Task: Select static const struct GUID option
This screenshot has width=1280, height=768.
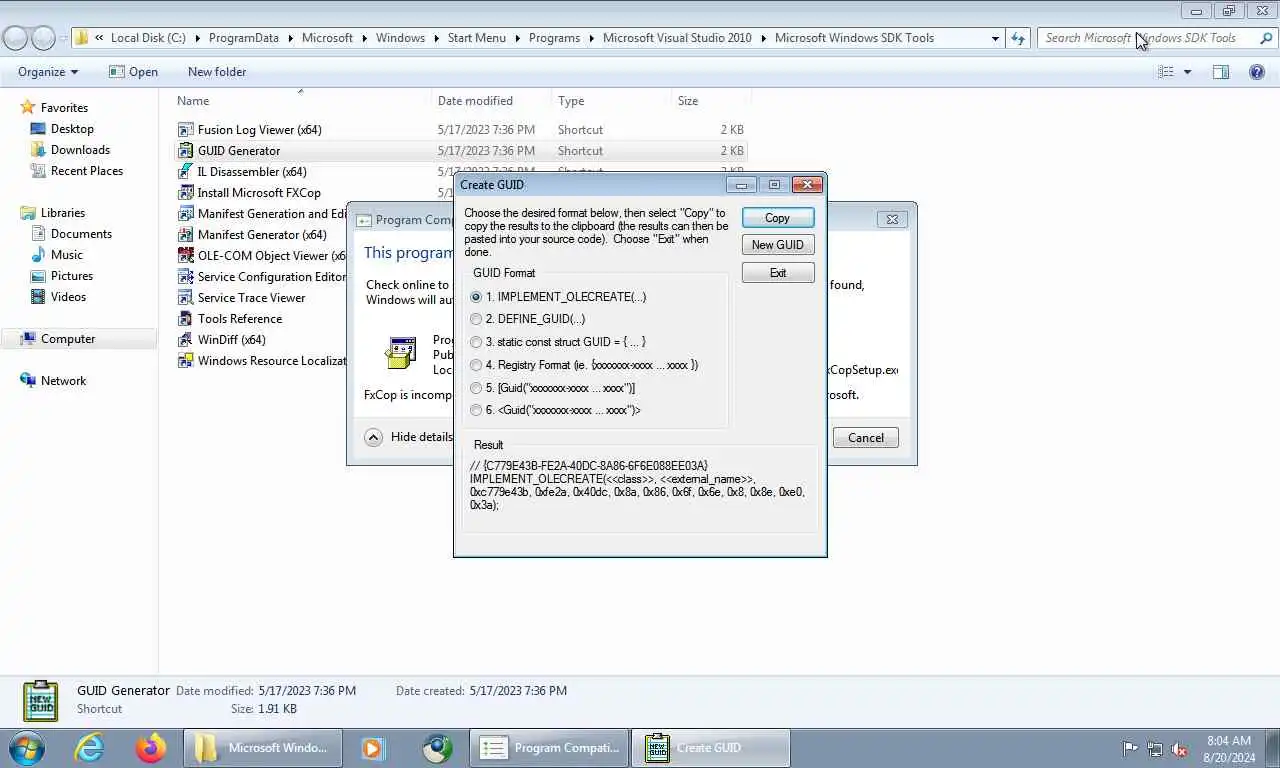Action: pyautogui.click(x=476, y=342)
